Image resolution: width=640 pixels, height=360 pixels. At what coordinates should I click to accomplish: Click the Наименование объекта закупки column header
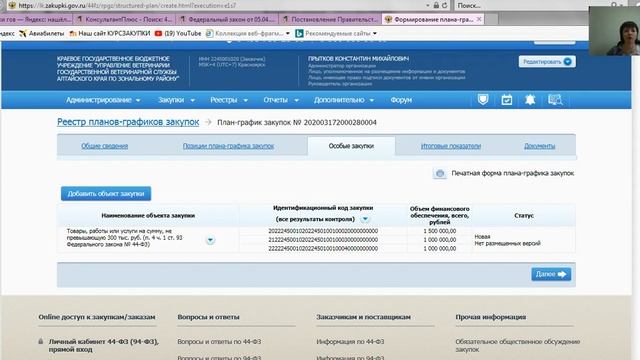coord(148,215)
